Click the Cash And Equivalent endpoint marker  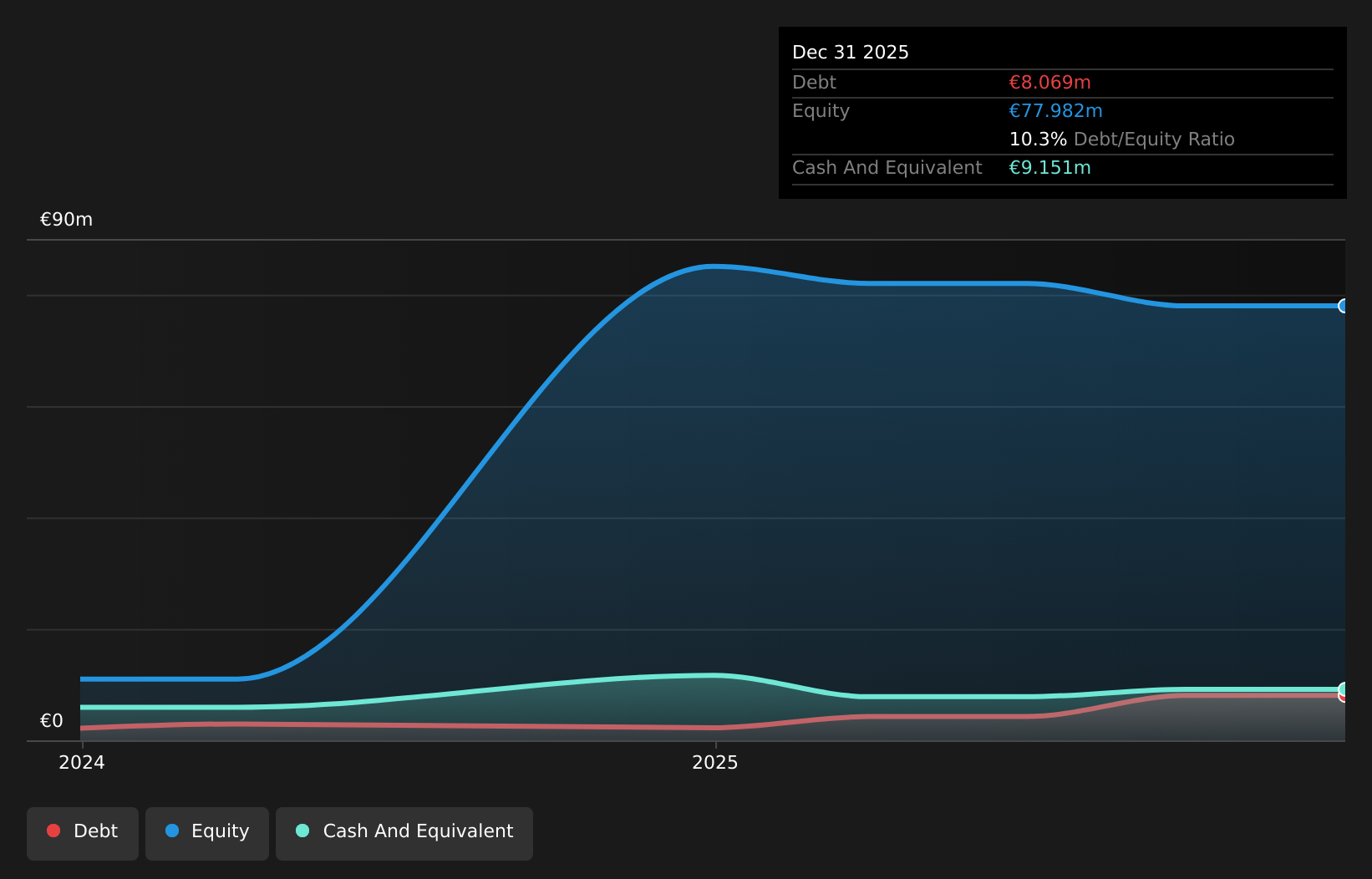pyautogui.click(x=1344, y=690)
